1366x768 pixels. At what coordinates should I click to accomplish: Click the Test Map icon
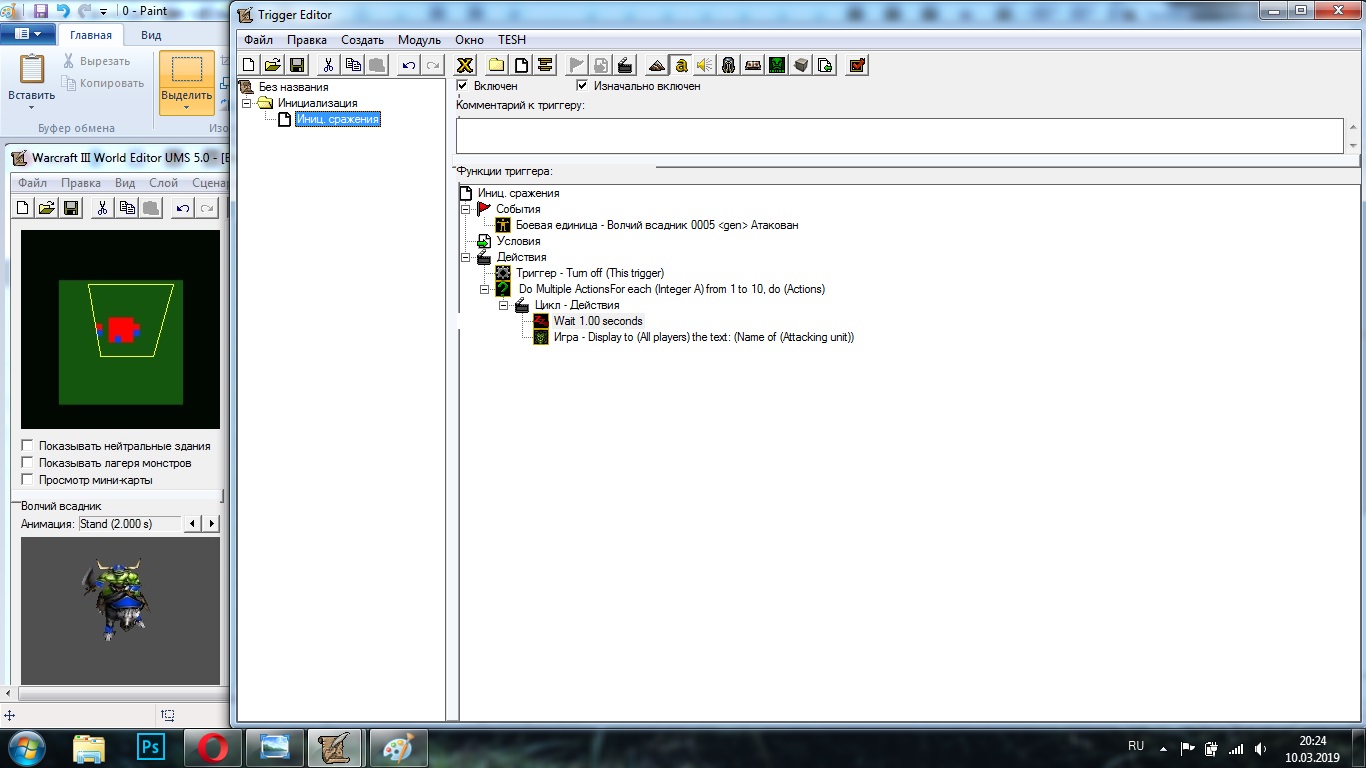pos(857,65)
